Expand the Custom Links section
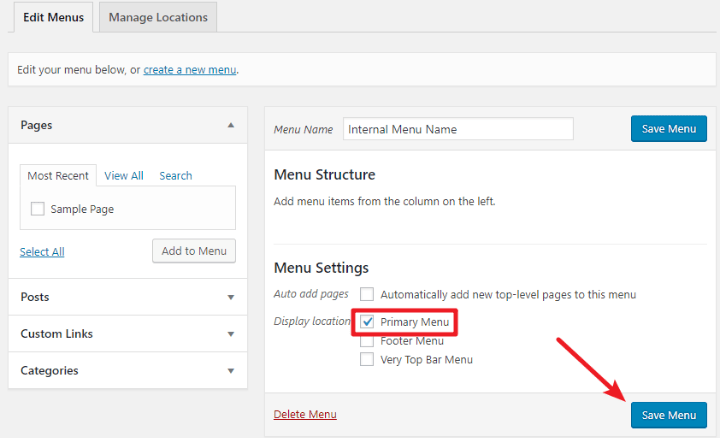 [231, 334]
